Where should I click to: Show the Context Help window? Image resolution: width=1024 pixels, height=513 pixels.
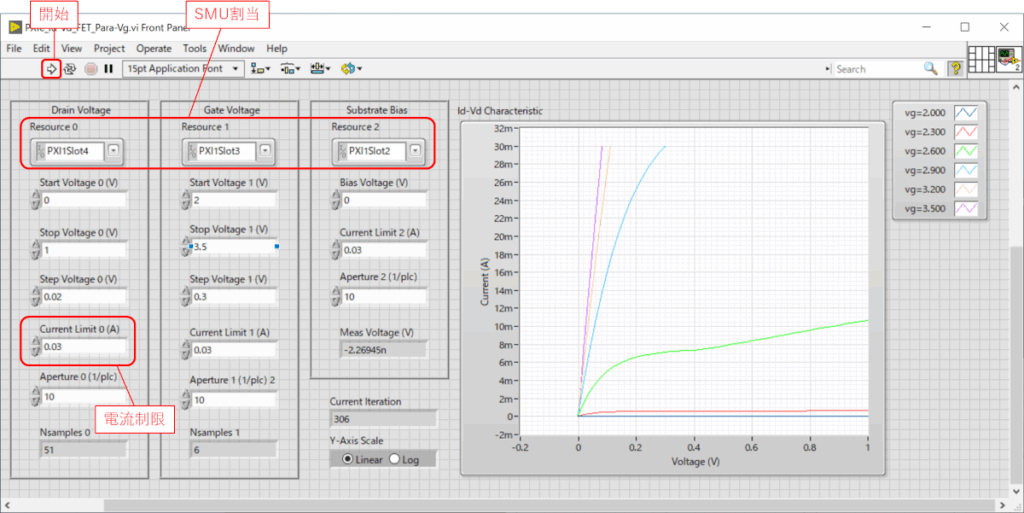tap(956, 69)
